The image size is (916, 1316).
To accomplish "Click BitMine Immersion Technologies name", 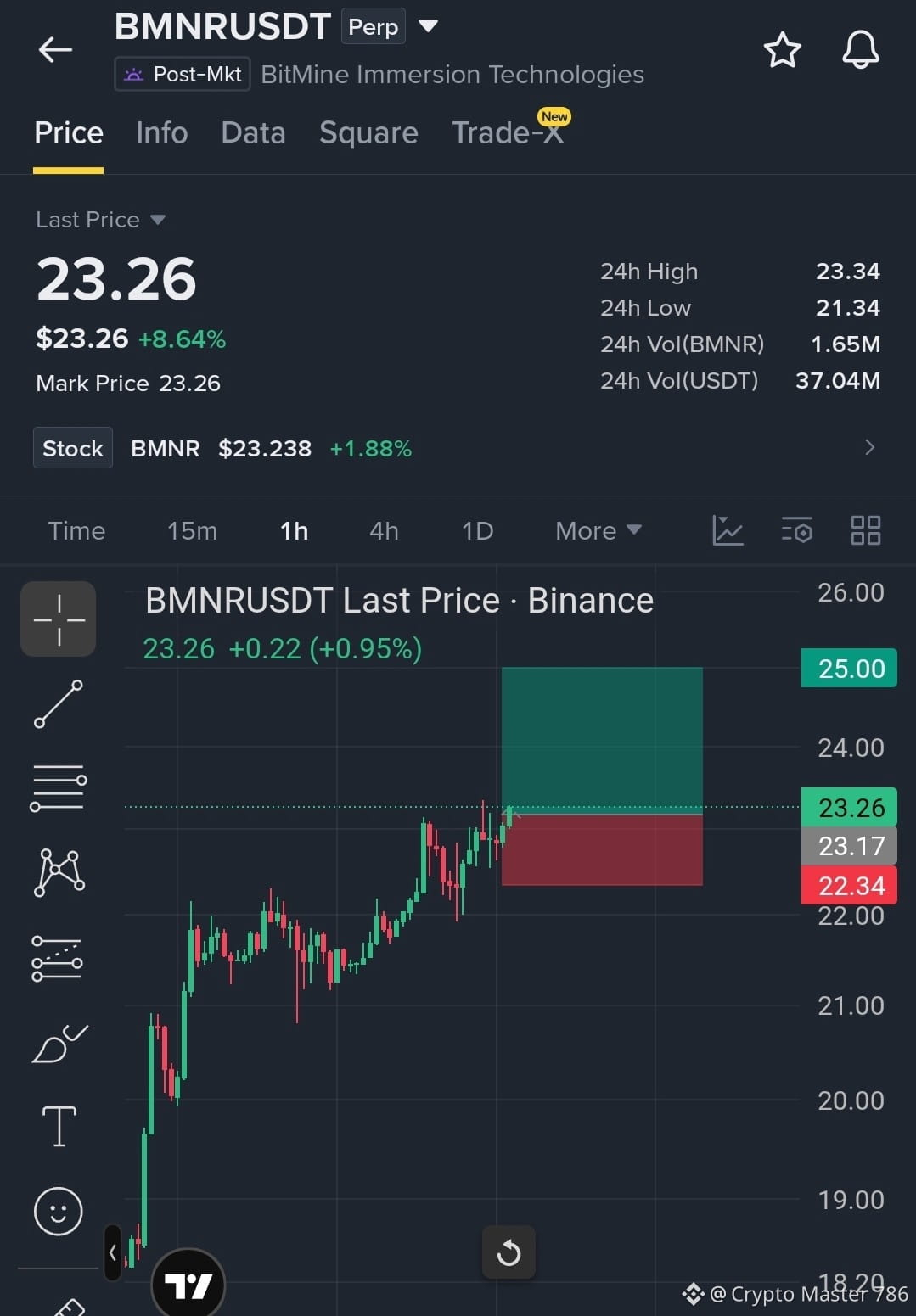I will pos(452,75).
